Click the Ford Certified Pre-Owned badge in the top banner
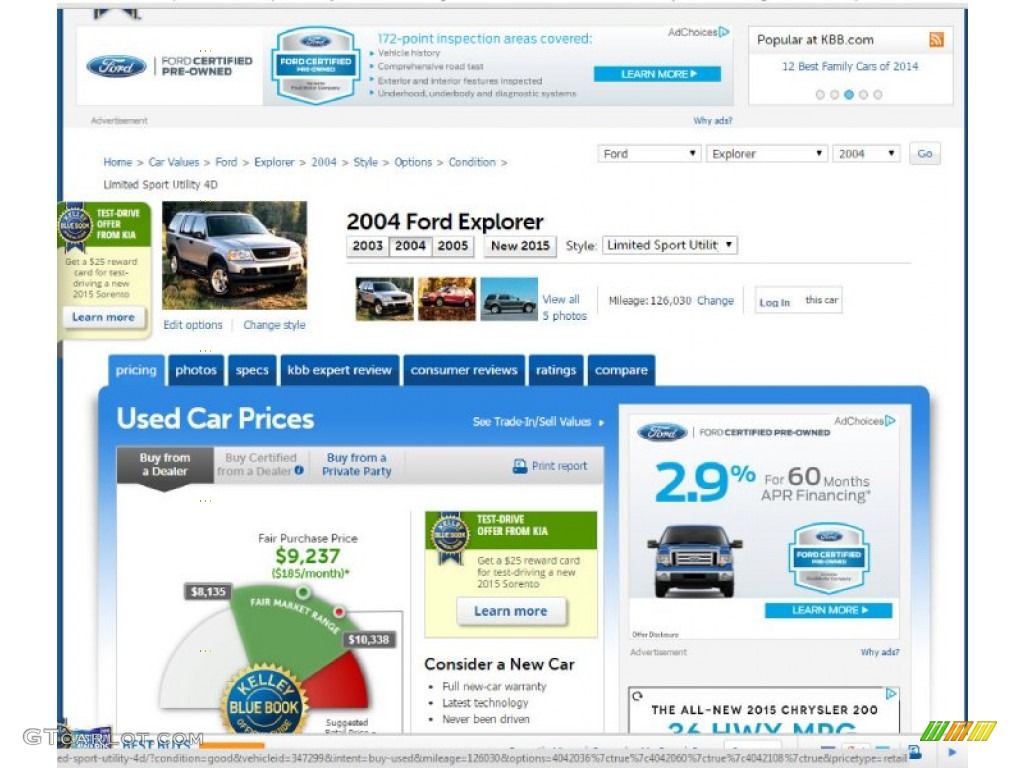 click(315, 66)
